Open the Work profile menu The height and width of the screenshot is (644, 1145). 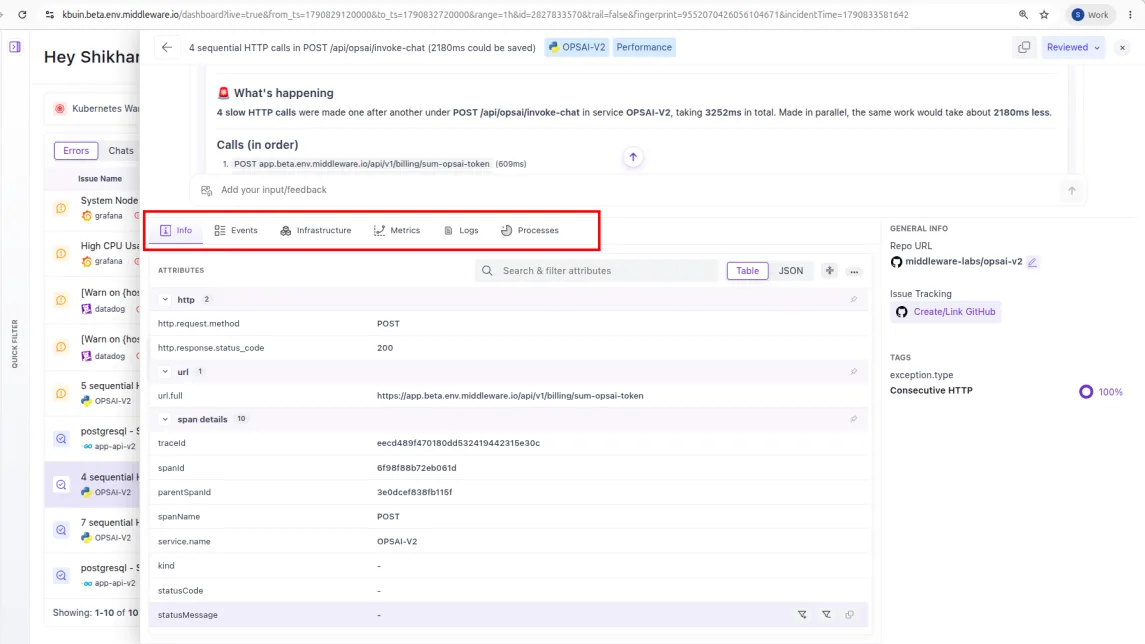1090,15
